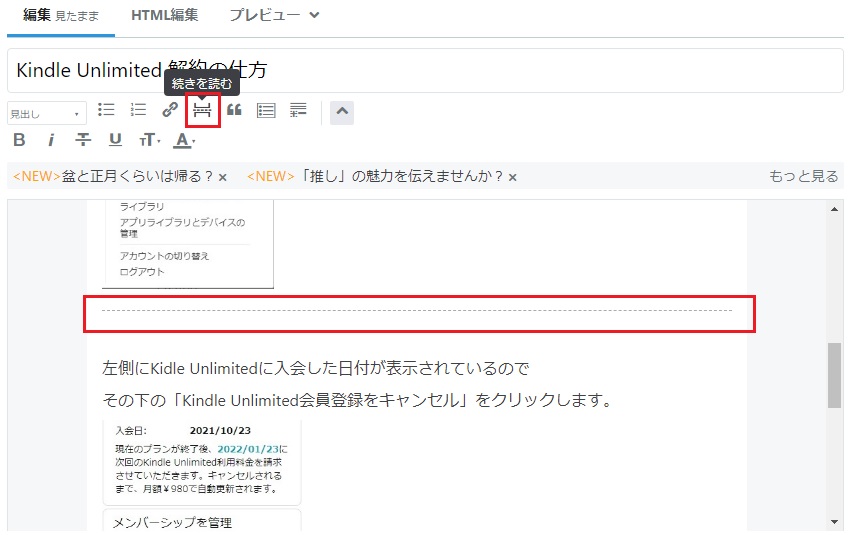Apply blockquote formatting
The width and height of the screenshot is (854, 535).
(x=234, y=110)
